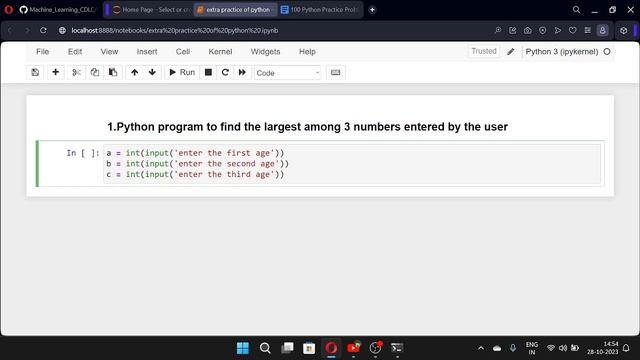
Task: Click the ENG IN language indicator
Action: click(532, 348)
